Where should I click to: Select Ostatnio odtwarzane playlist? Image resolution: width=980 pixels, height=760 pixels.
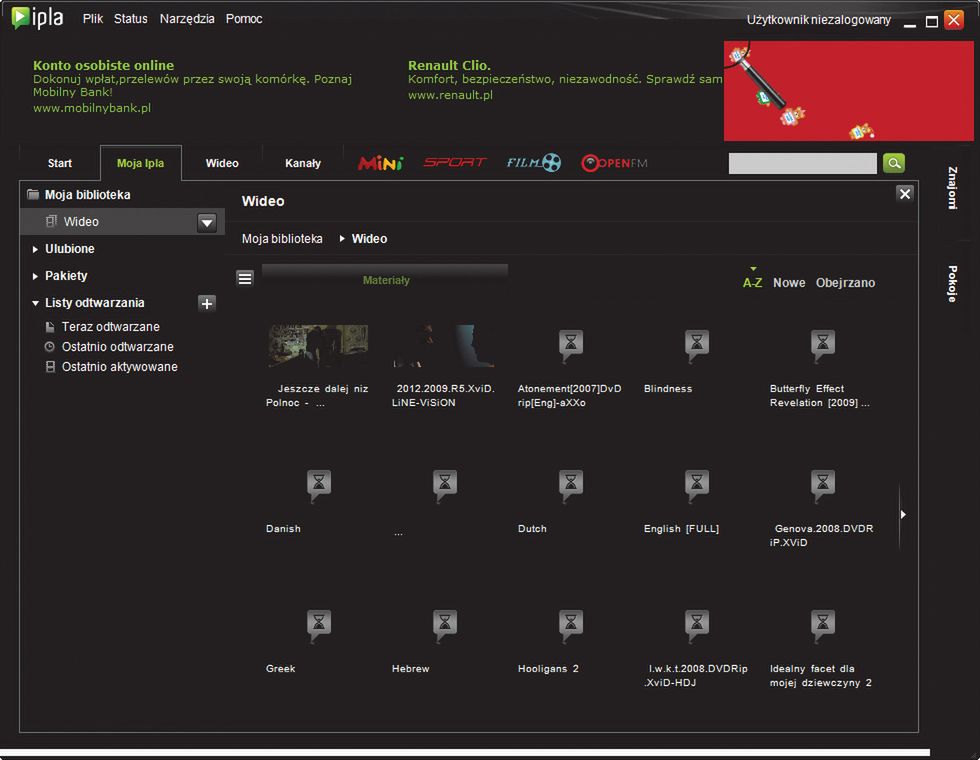[x=118, y=347]
